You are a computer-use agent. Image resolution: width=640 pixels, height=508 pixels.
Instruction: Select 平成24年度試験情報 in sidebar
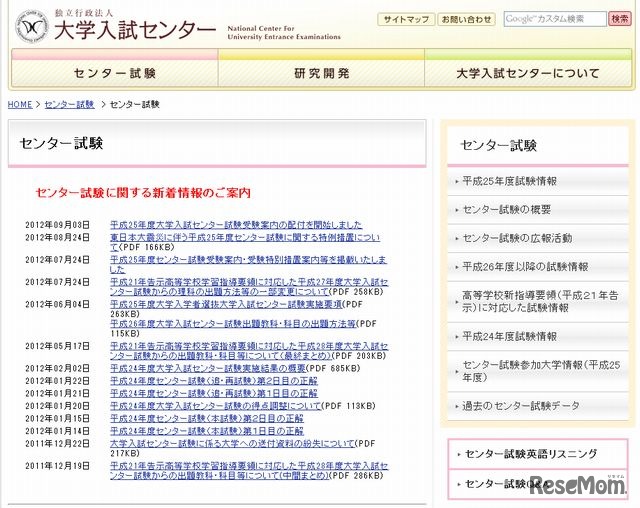[538, 337]
